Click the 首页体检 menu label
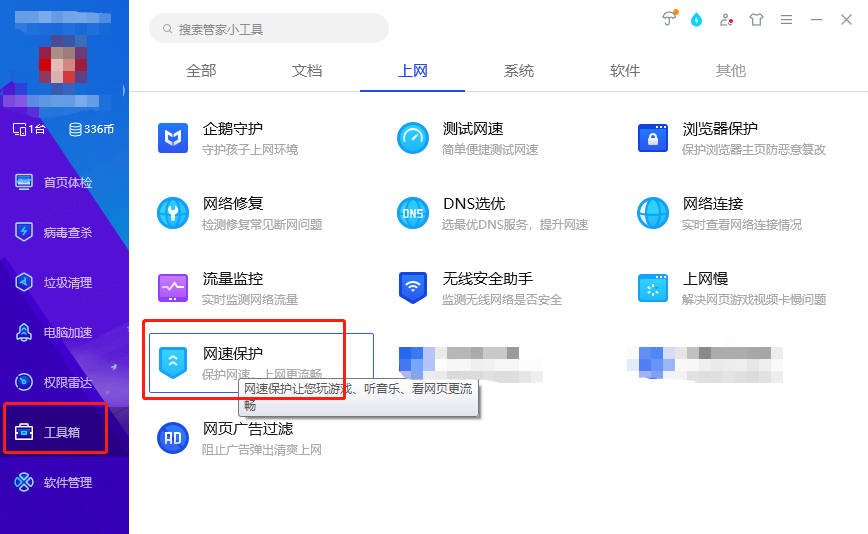This screenshot has width=868, height=534. pyautogui.click(x=68, y=183)
